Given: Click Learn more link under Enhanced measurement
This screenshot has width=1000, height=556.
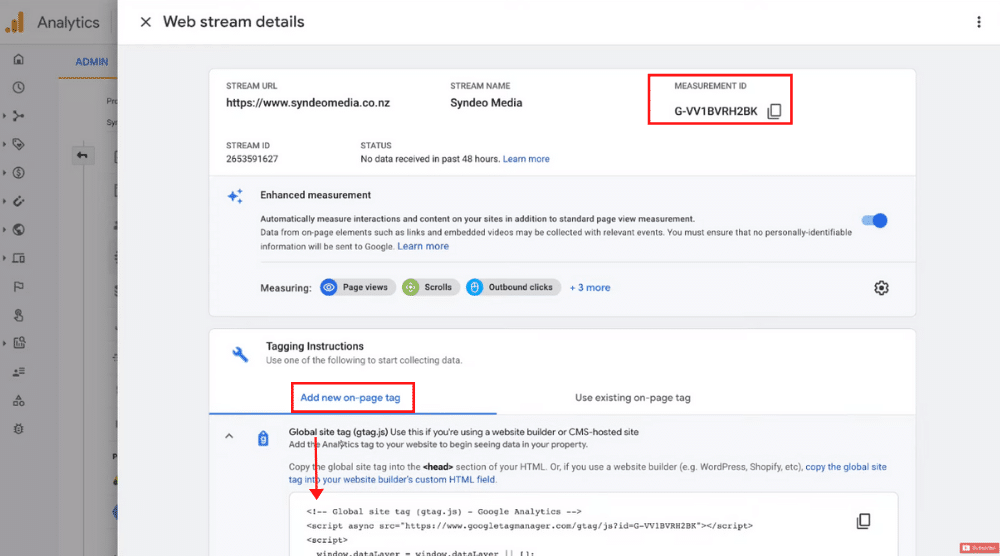Looking at the screenshot, I should (x=423, y=246).
